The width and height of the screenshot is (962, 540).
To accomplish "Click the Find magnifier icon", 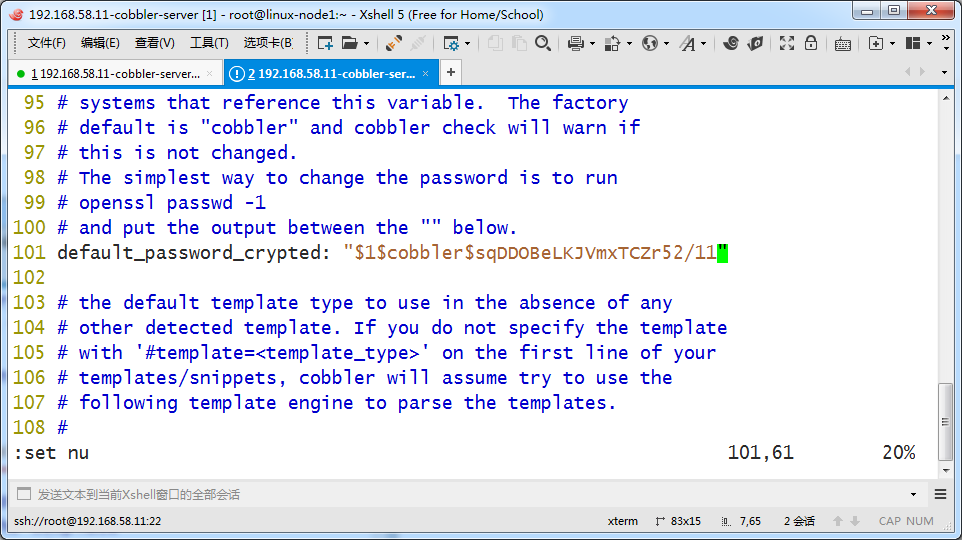I will click(x=543, y=43).
